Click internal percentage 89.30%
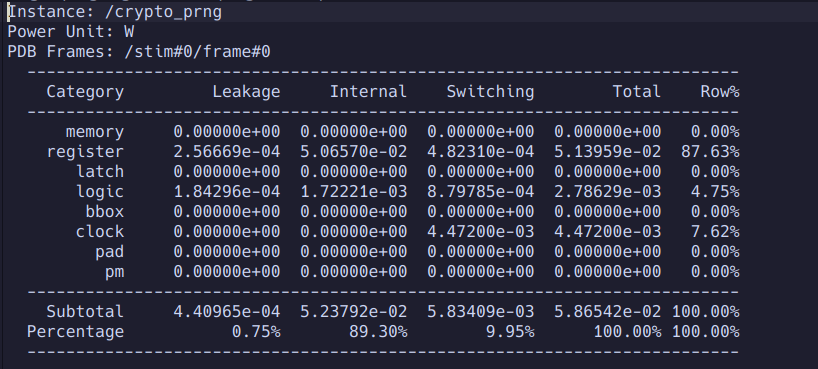818x369 pixels. [x=378, y=332]
